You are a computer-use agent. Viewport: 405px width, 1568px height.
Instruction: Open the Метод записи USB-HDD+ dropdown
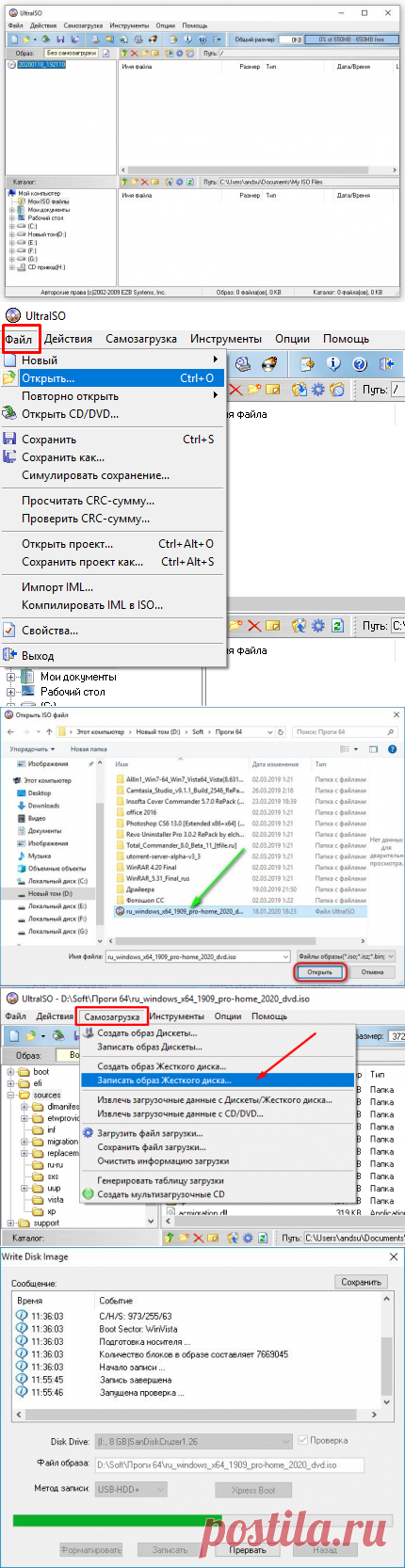click(131, 1489)
